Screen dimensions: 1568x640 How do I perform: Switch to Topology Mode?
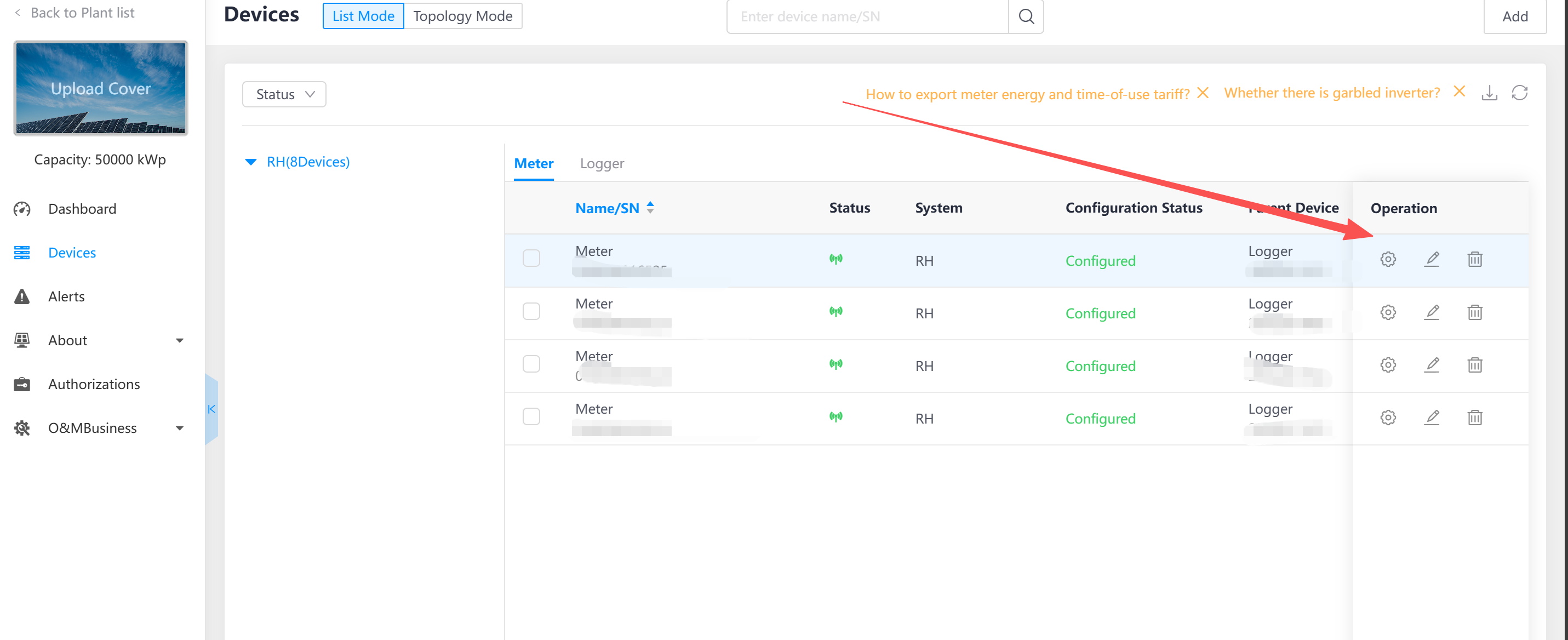pyautogui.click(x=462, y=16)
